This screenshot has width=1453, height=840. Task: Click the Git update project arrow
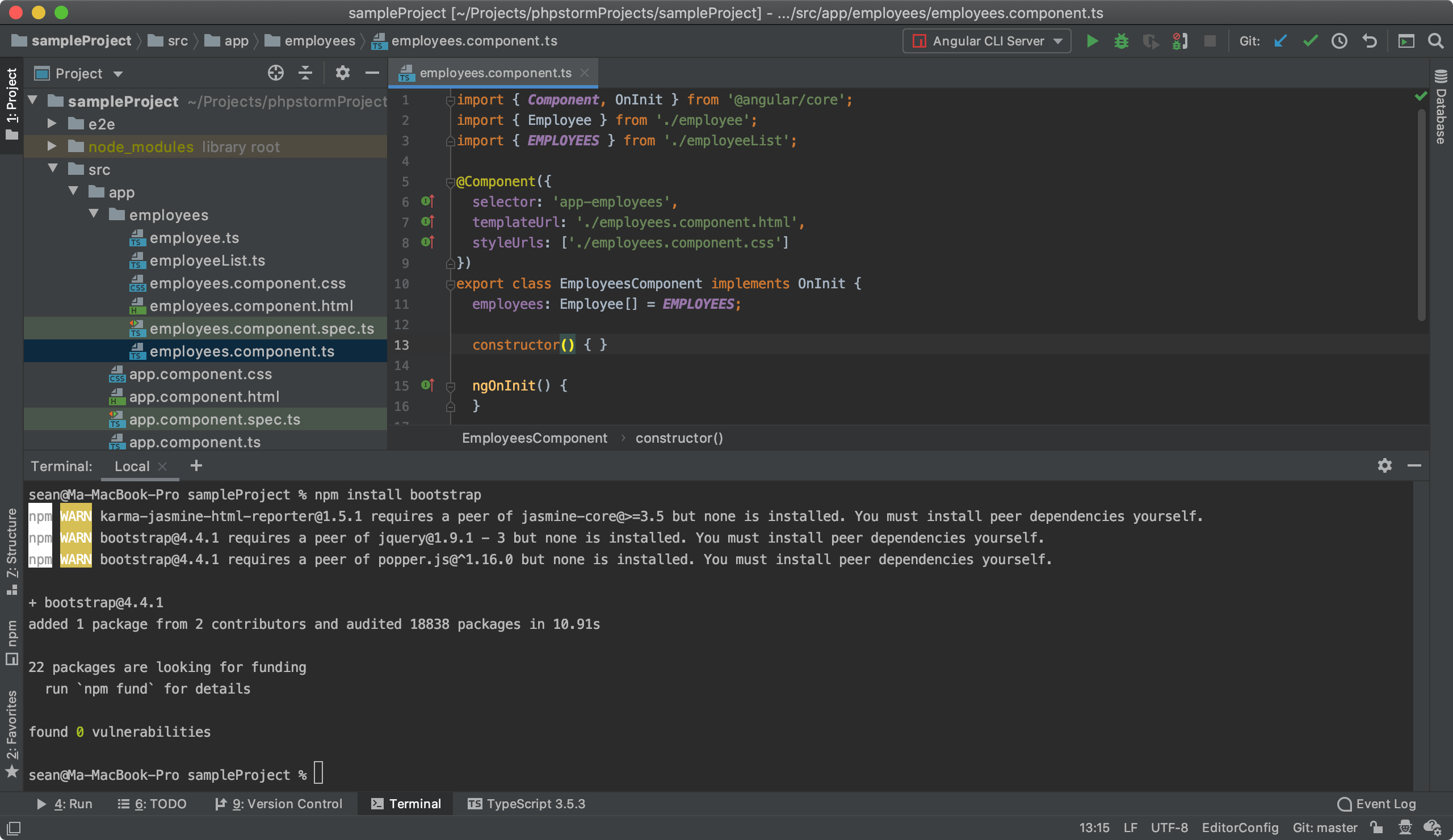1280,41
